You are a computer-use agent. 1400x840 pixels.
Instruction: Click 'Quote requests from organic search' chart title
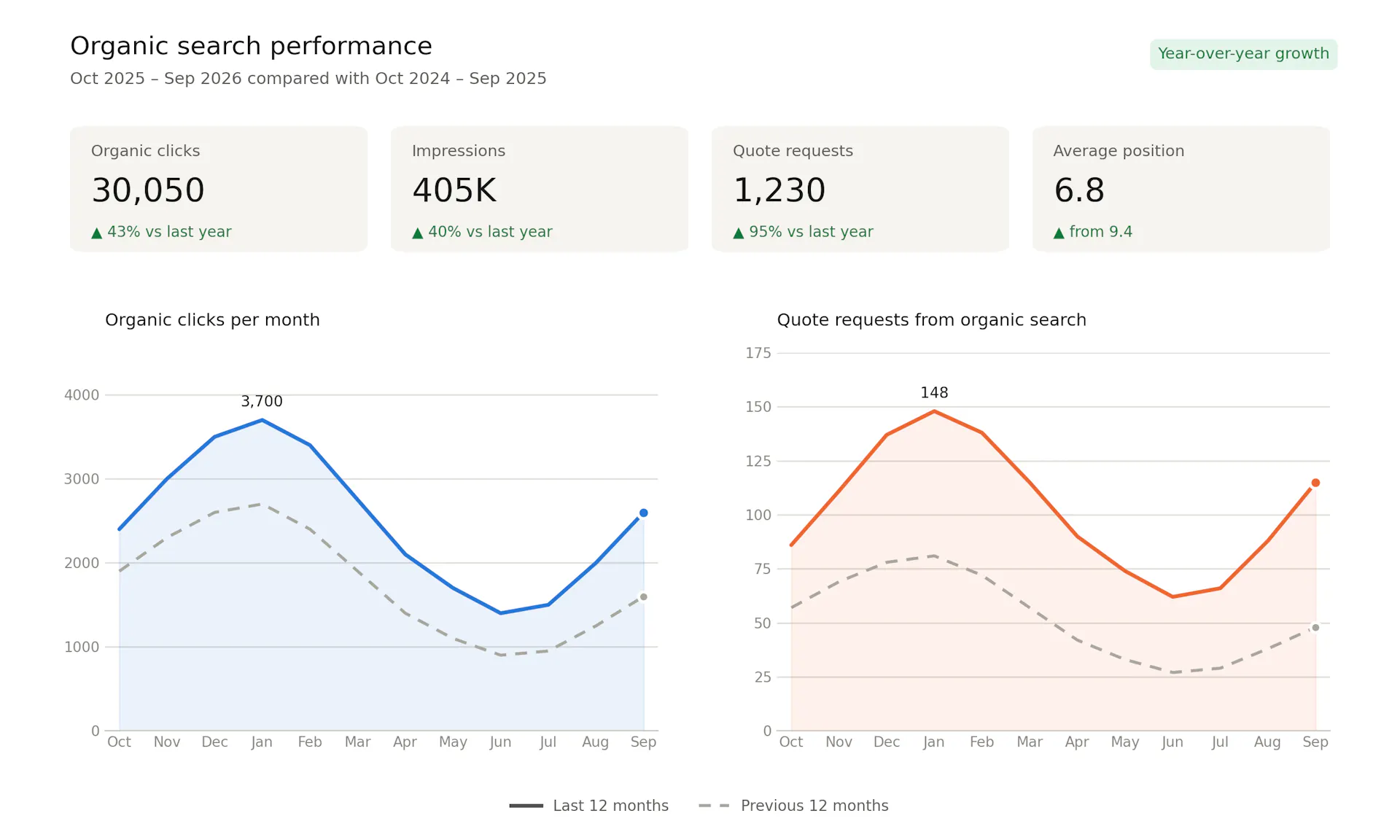pyautogui.click(x=931, y=320)
